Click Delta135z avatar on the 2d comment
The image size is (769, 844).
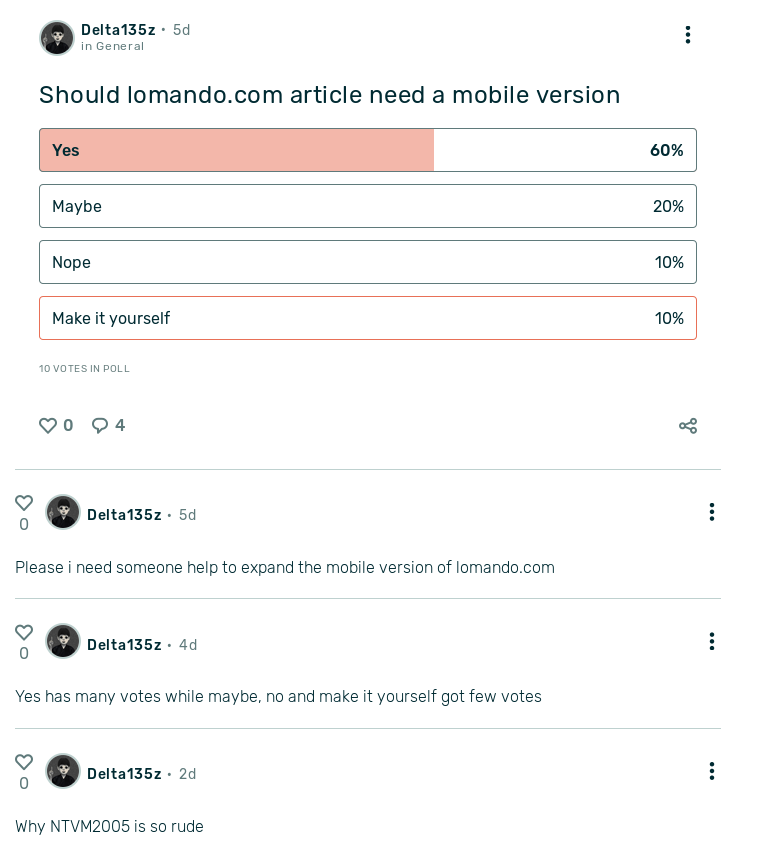pyautogui.click(x=63, y=771)
